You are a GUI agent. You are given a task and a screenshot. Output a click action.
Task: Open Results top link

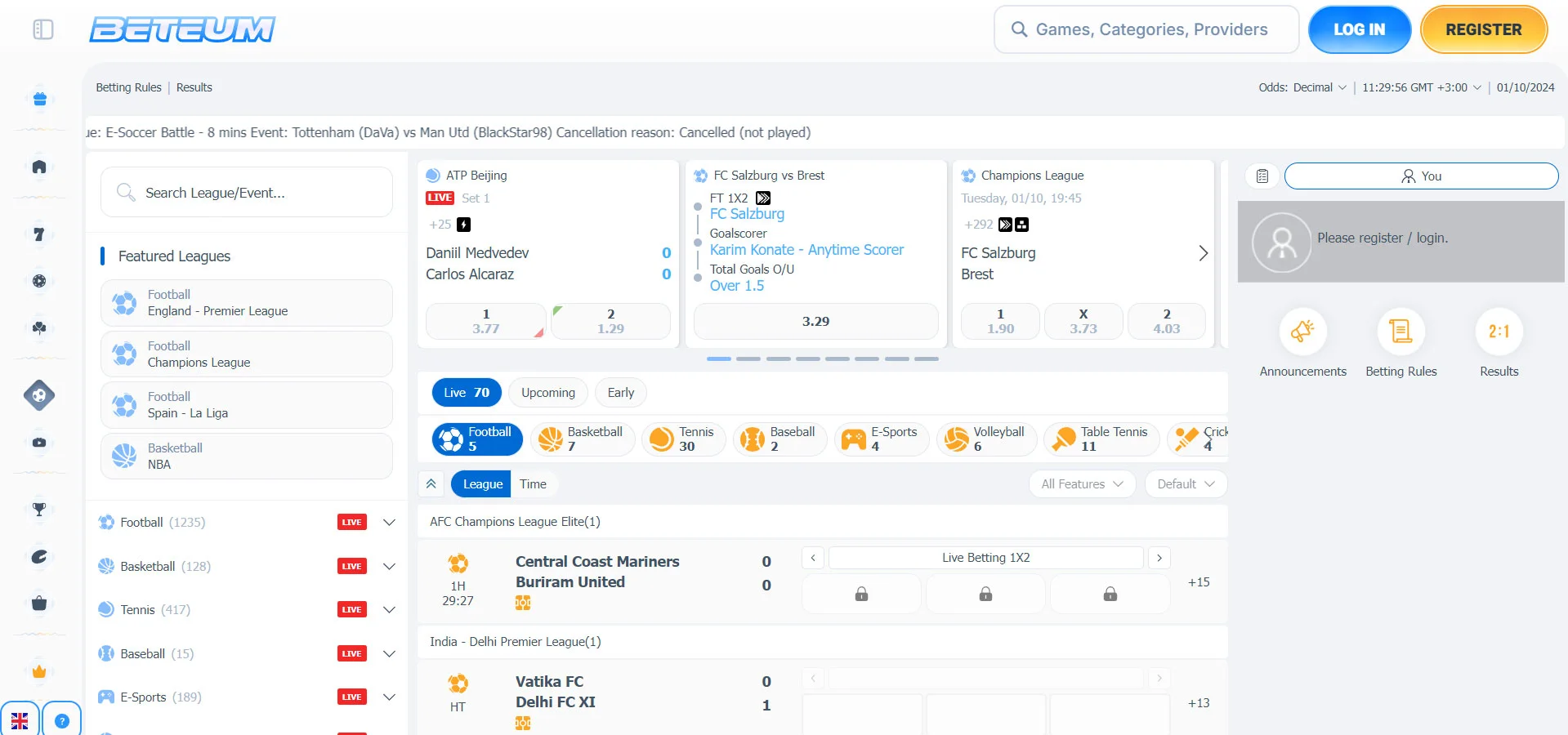pos(194,87)
